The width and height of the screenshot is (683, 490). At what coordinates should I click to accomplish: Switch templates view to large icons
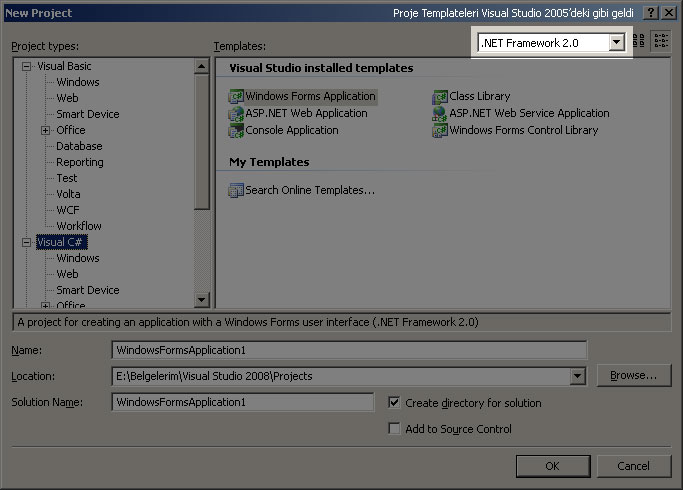pos(640,41)
